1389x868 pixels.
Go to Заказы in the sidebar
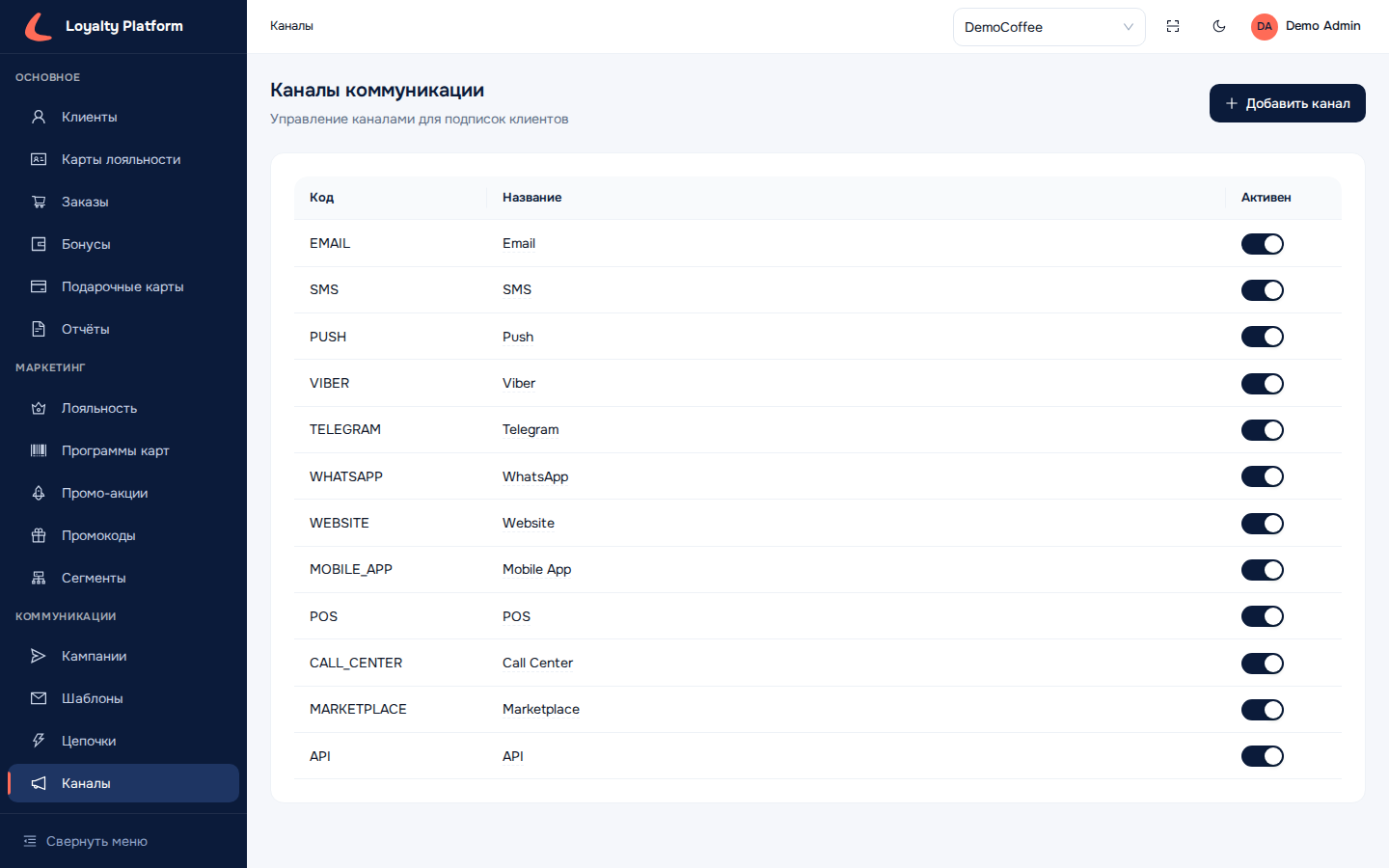123,202
